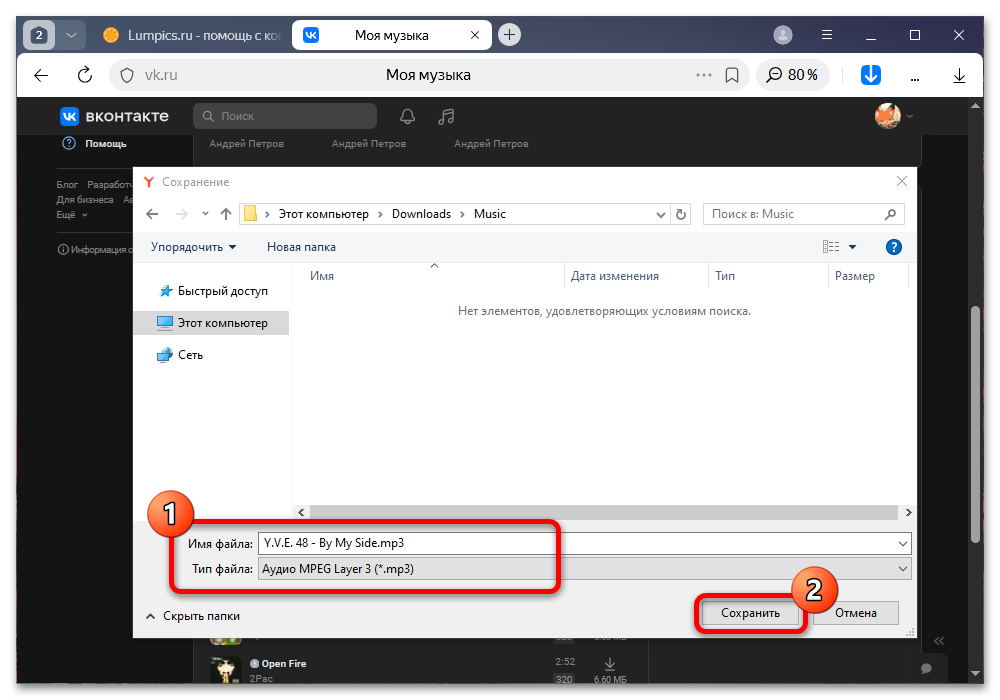Edit the Имя файла text field
This screenshot has height=700, width=1000.
coord(577,543)
